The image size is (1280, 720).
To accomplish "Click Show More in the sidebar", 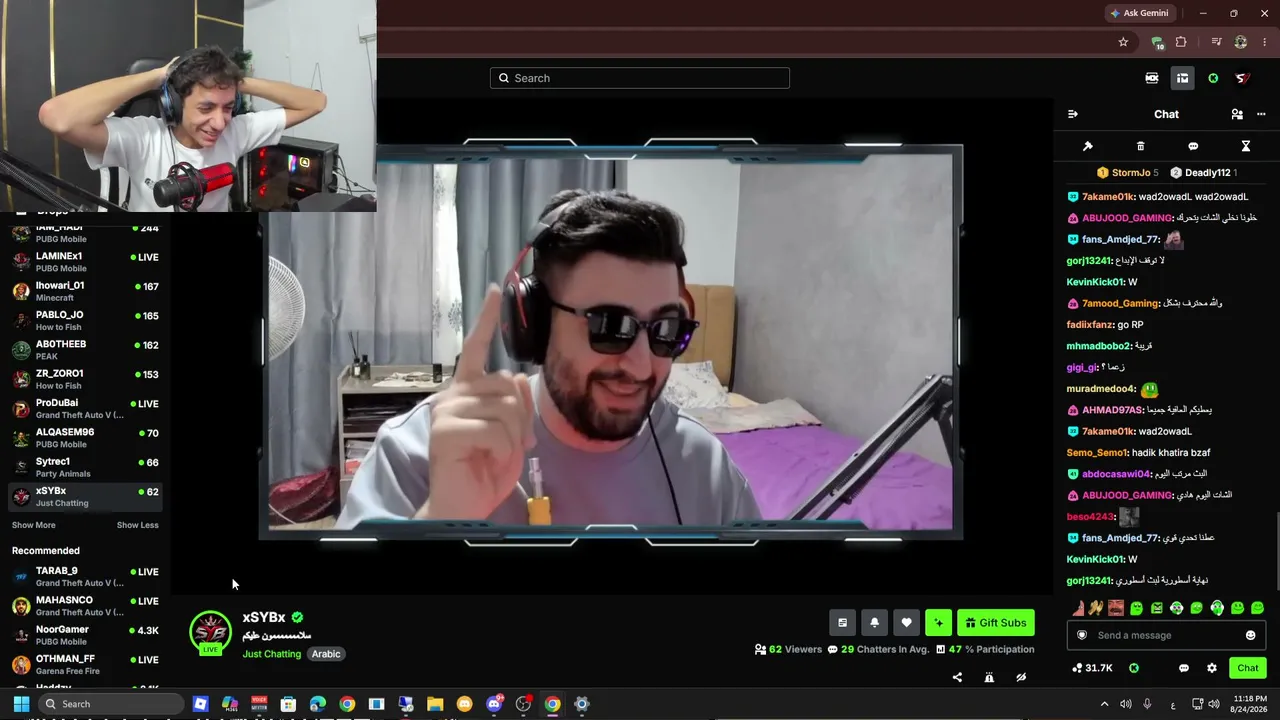I will pyautogui.click(x=34, y=525).
